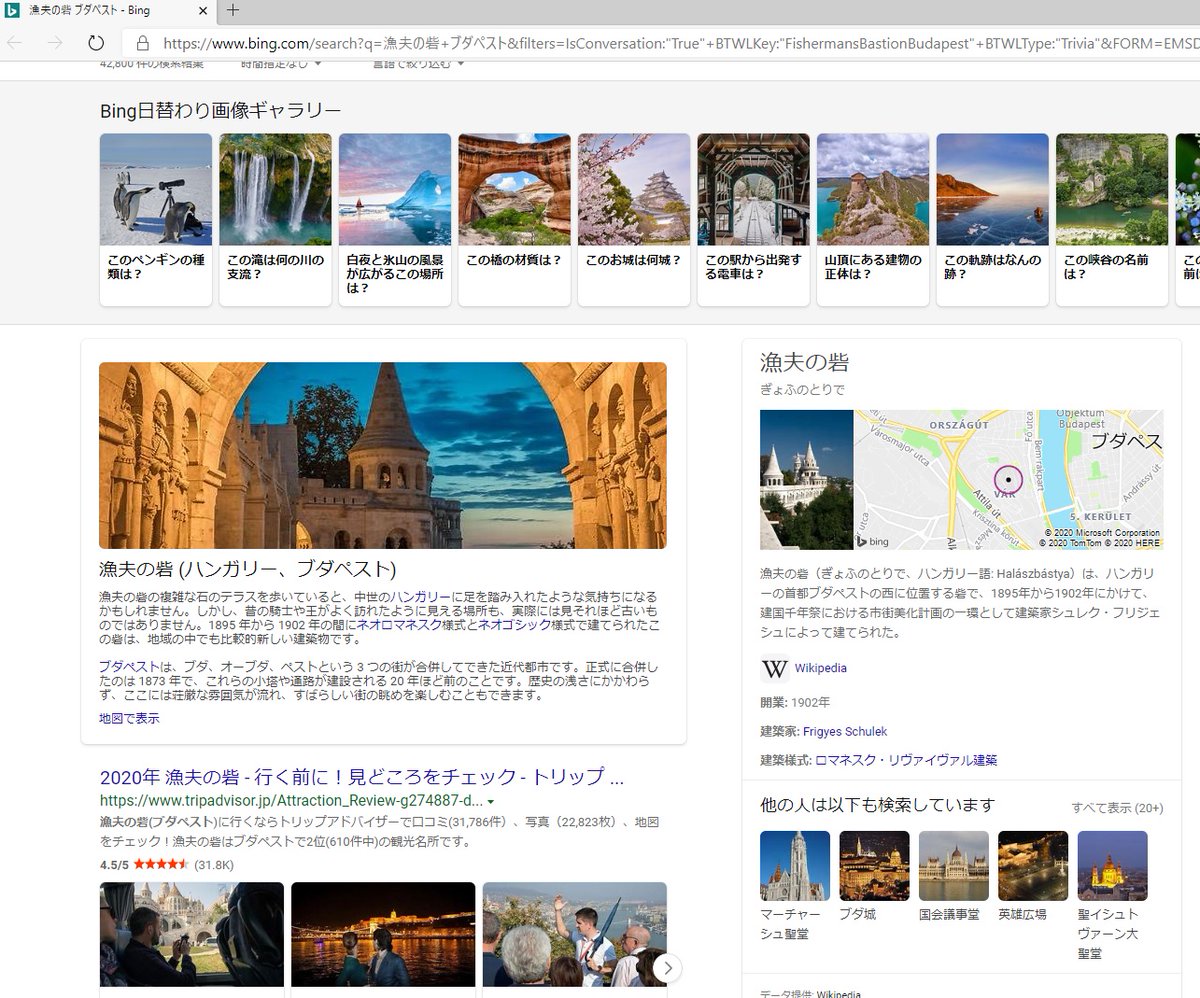Click the padlock site security icon
The image size is (1200, 998).
[142, 43]
